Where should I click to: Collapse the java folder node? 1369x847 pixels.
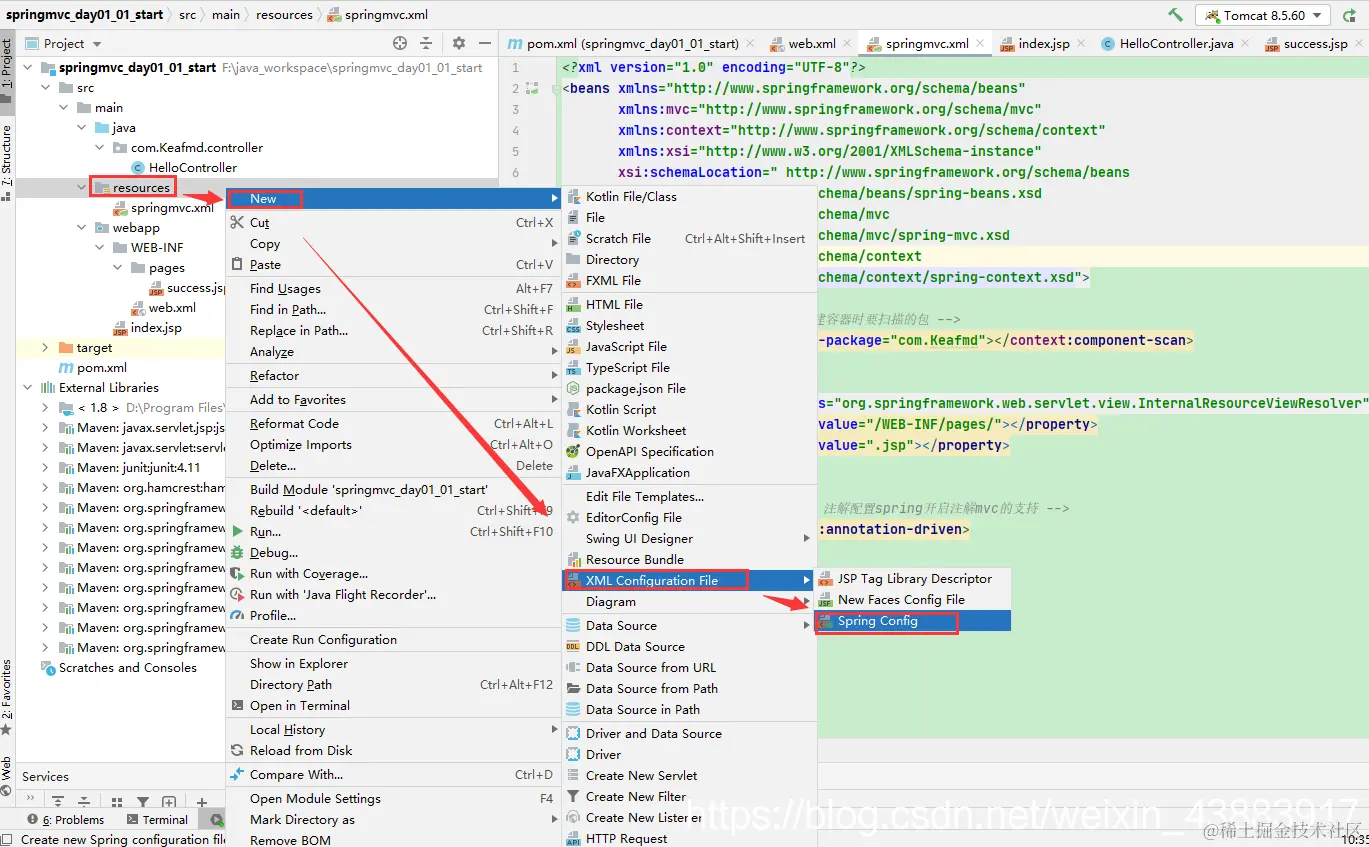[81, 128]
